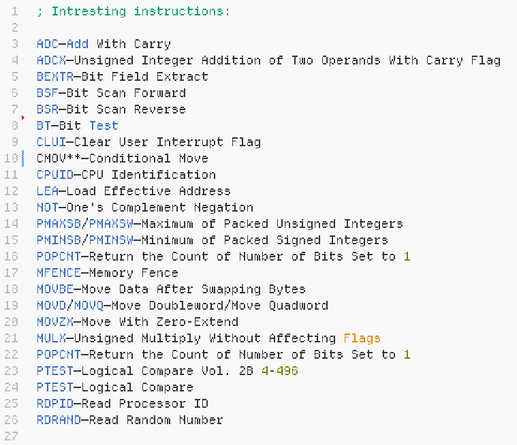Click the MOVQ keyword on line 19

pos(89,305)
